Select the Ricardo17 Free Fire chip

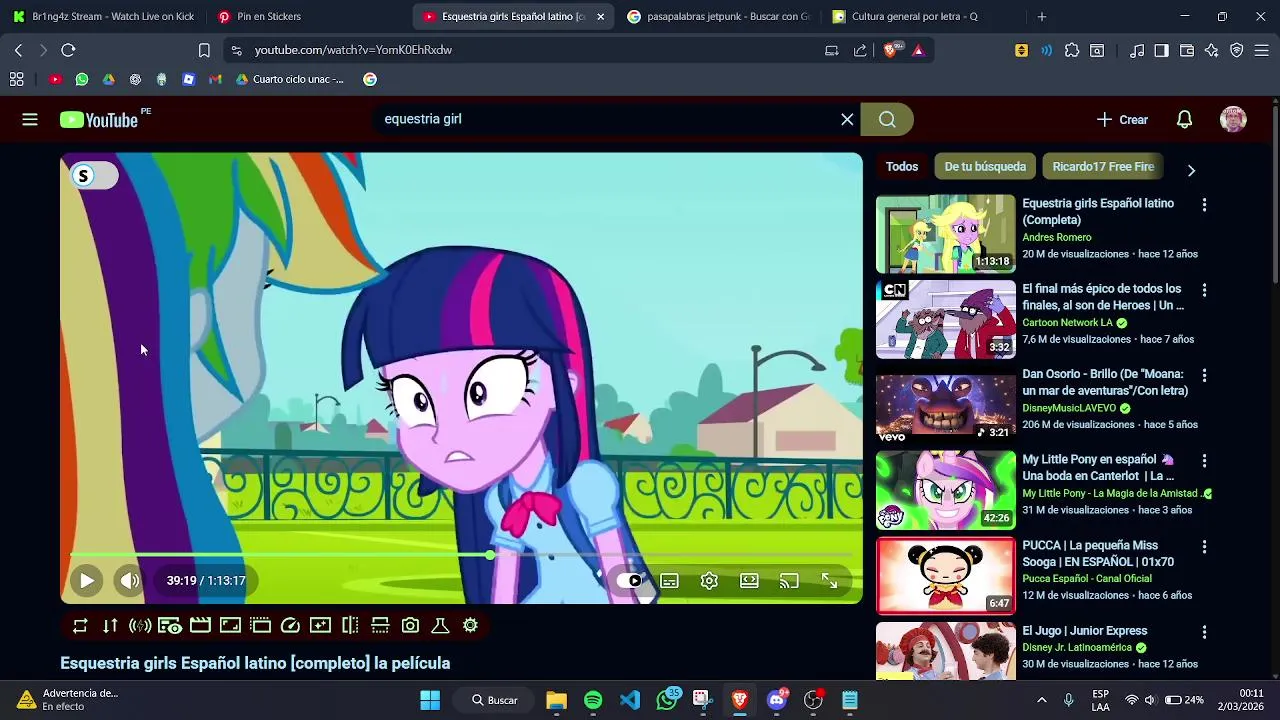1103,166
